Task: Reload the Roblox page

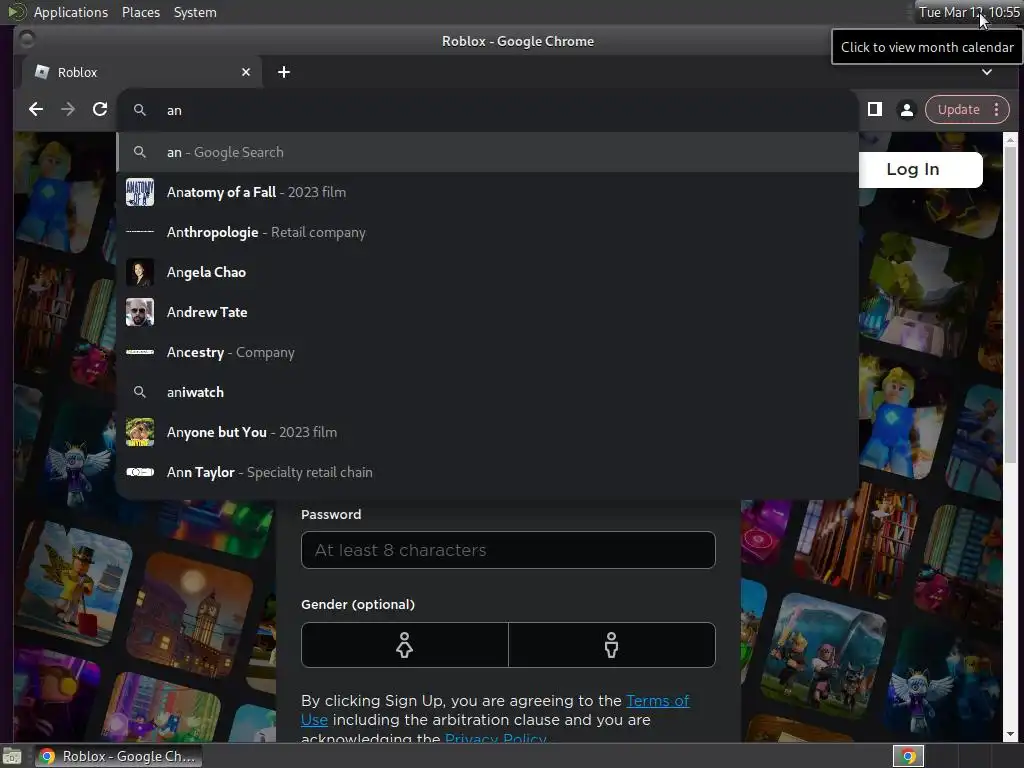Action: [x=100, y=109]
